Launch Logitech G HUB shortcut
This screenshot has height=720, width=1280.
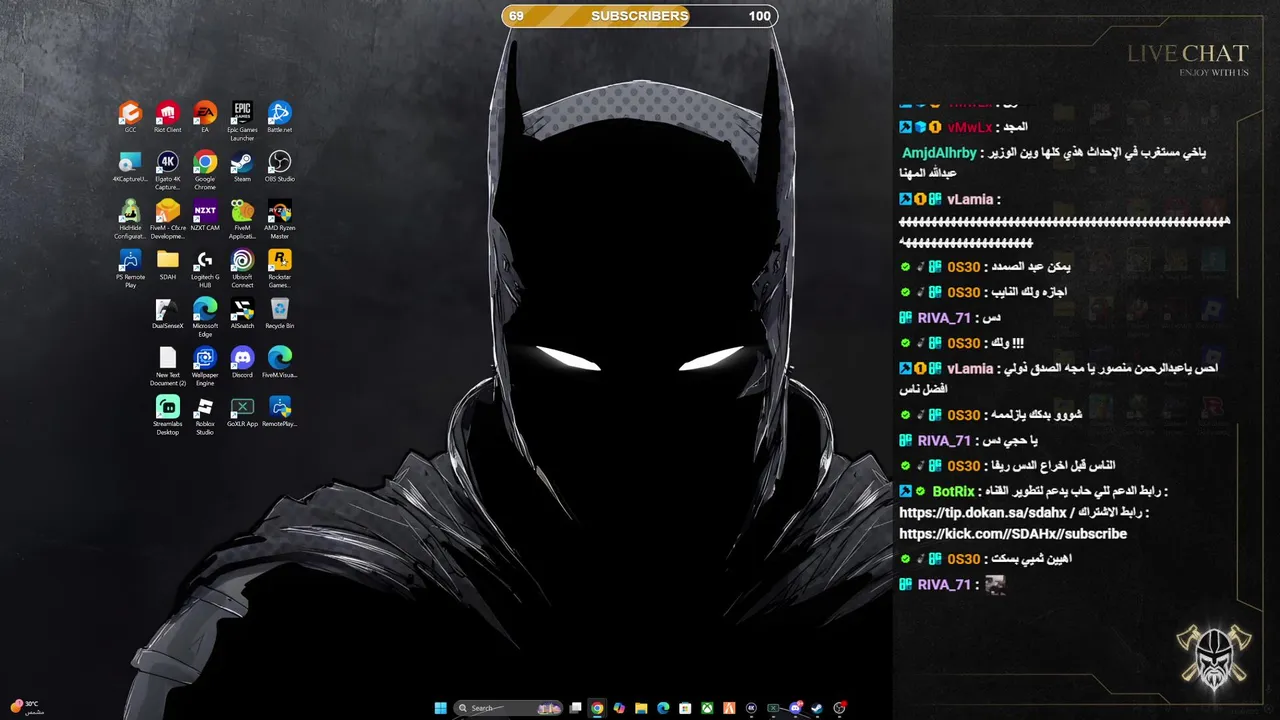(205, 268)
